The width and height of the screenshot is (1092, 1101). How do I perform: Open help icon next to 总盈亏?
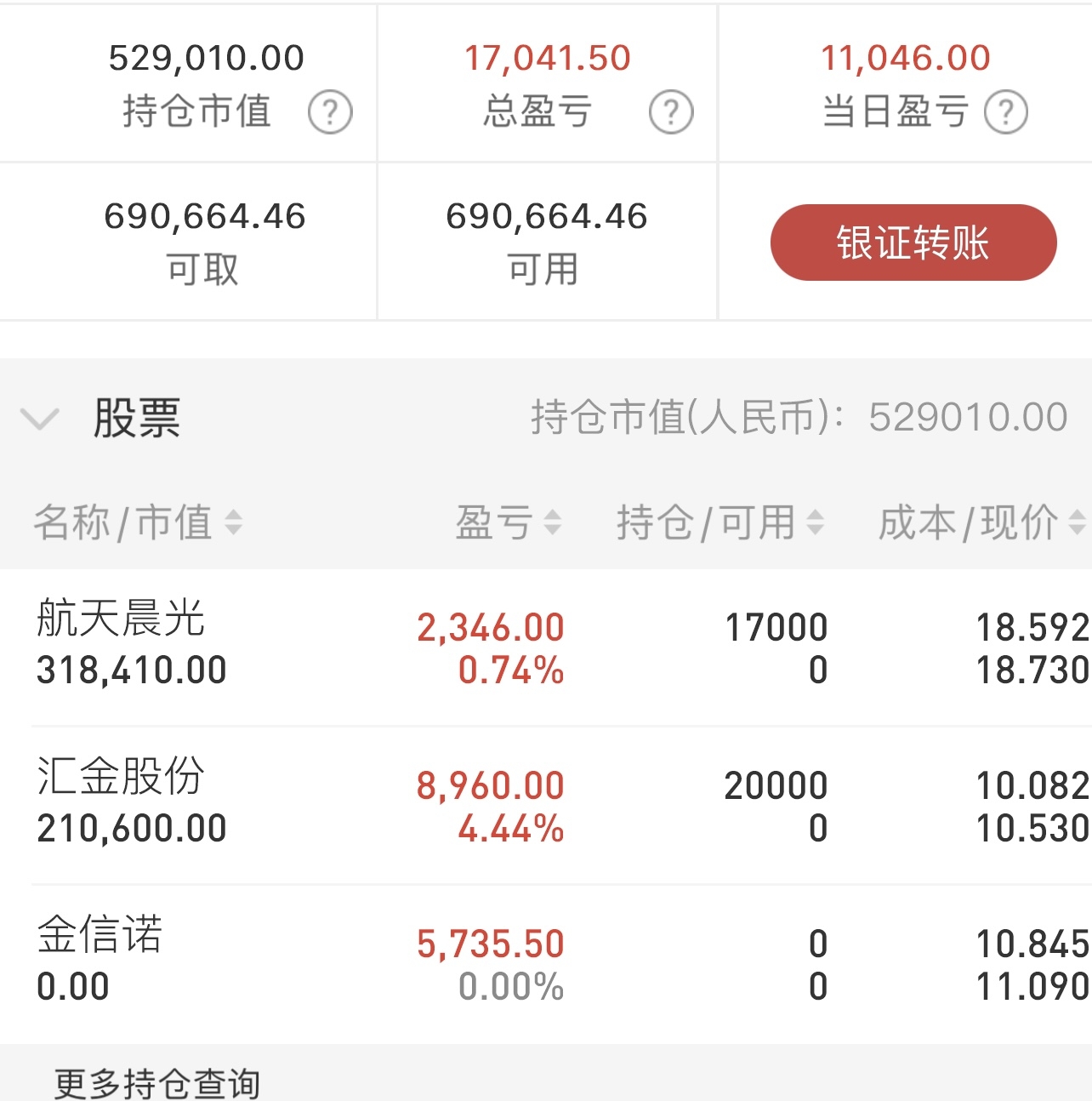(x=671, y=112)
